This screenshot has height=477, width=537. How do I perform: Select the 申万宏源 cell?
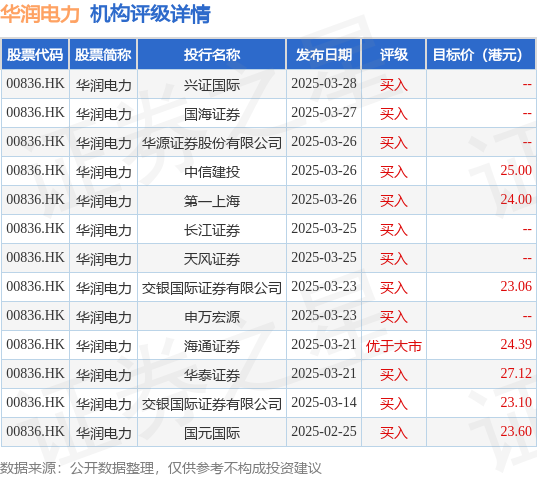click(212, 317)
